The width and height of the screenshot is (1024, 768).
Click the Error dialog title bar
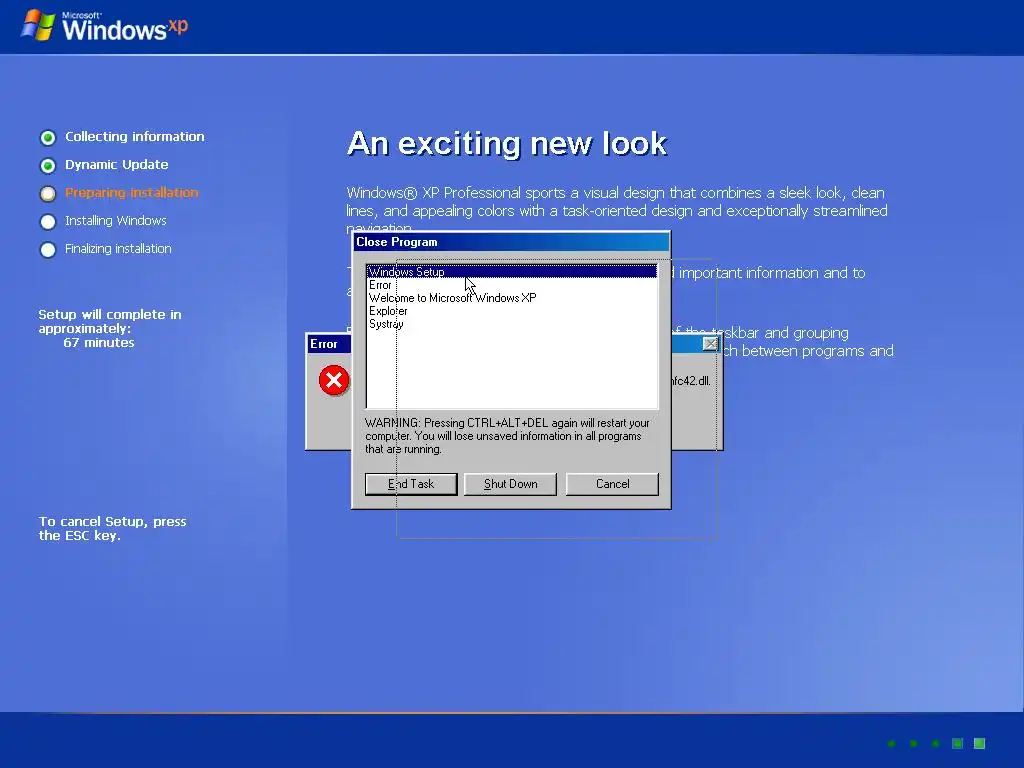pyautogui.click(x=328, y=344)
